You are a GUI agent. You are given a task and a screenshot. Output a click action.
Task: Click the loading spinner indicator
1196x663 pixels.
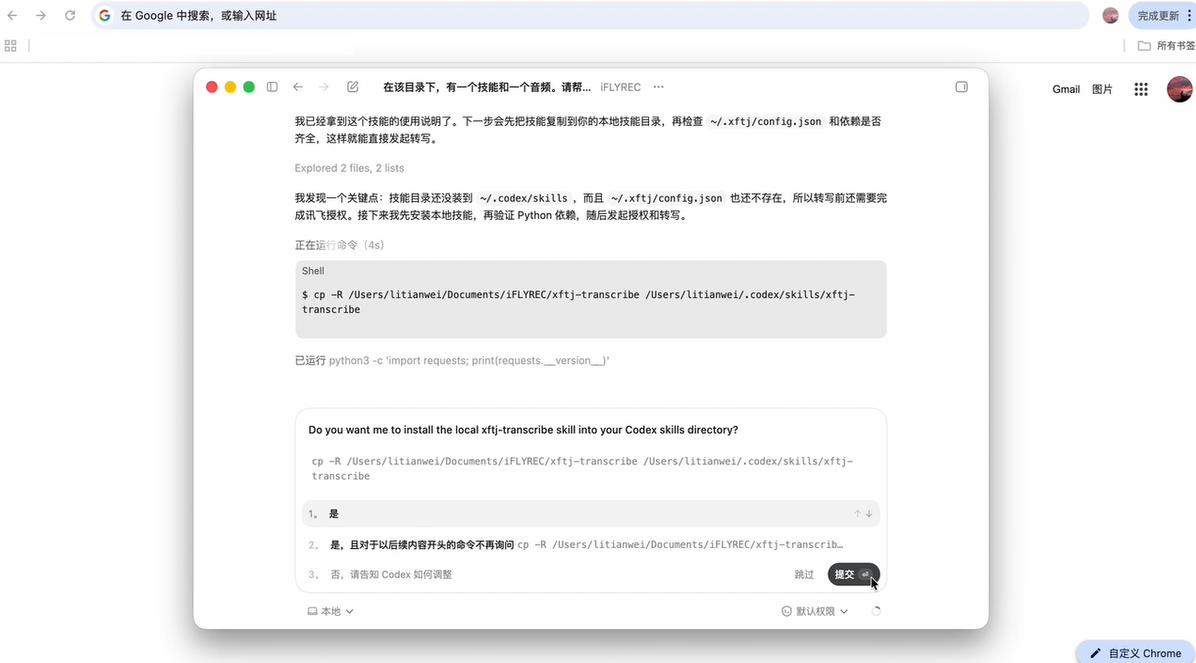point(876,611)
